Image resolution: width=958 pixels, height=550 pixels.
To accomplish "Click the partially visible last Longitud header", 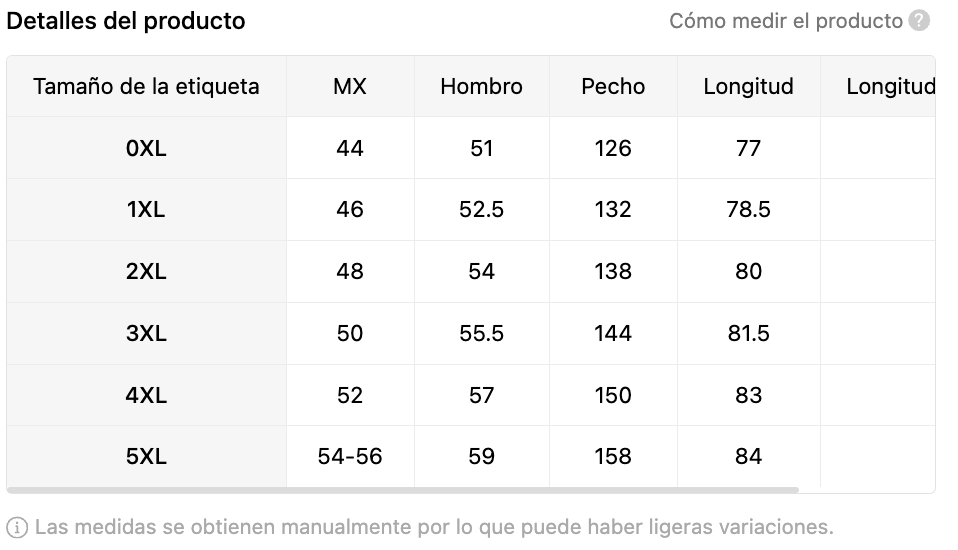I will (x=890, y=86).
